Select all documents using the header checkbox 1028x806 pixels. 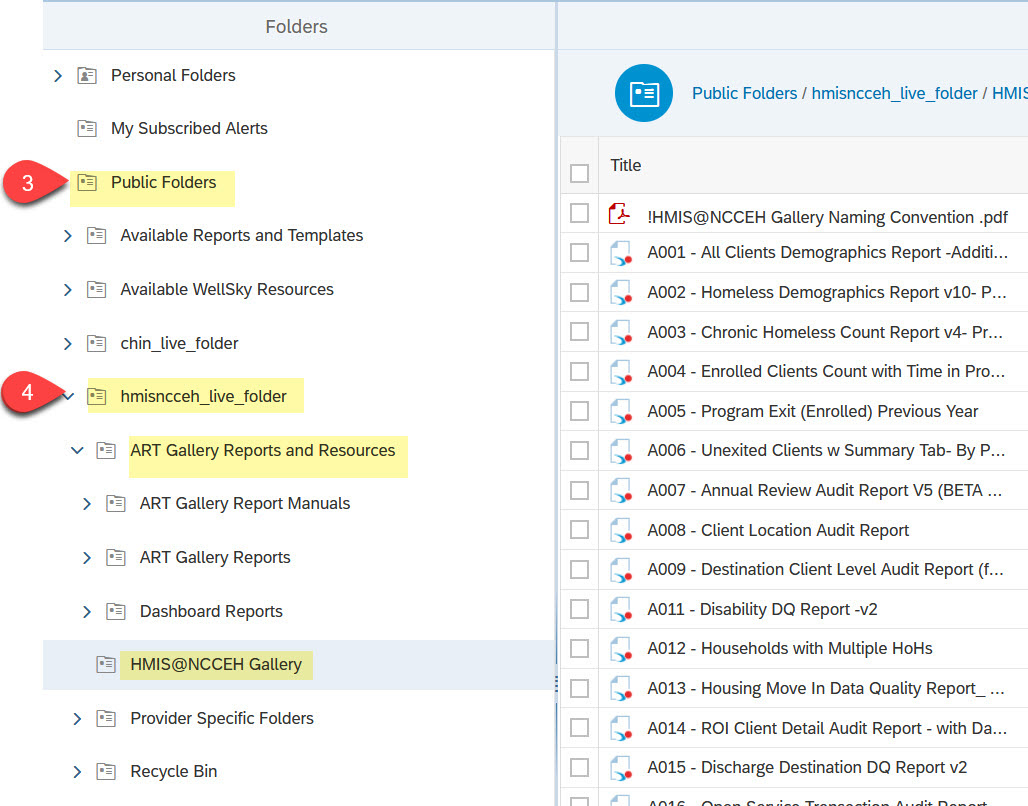pyautogui.click(x=579, y=172)
